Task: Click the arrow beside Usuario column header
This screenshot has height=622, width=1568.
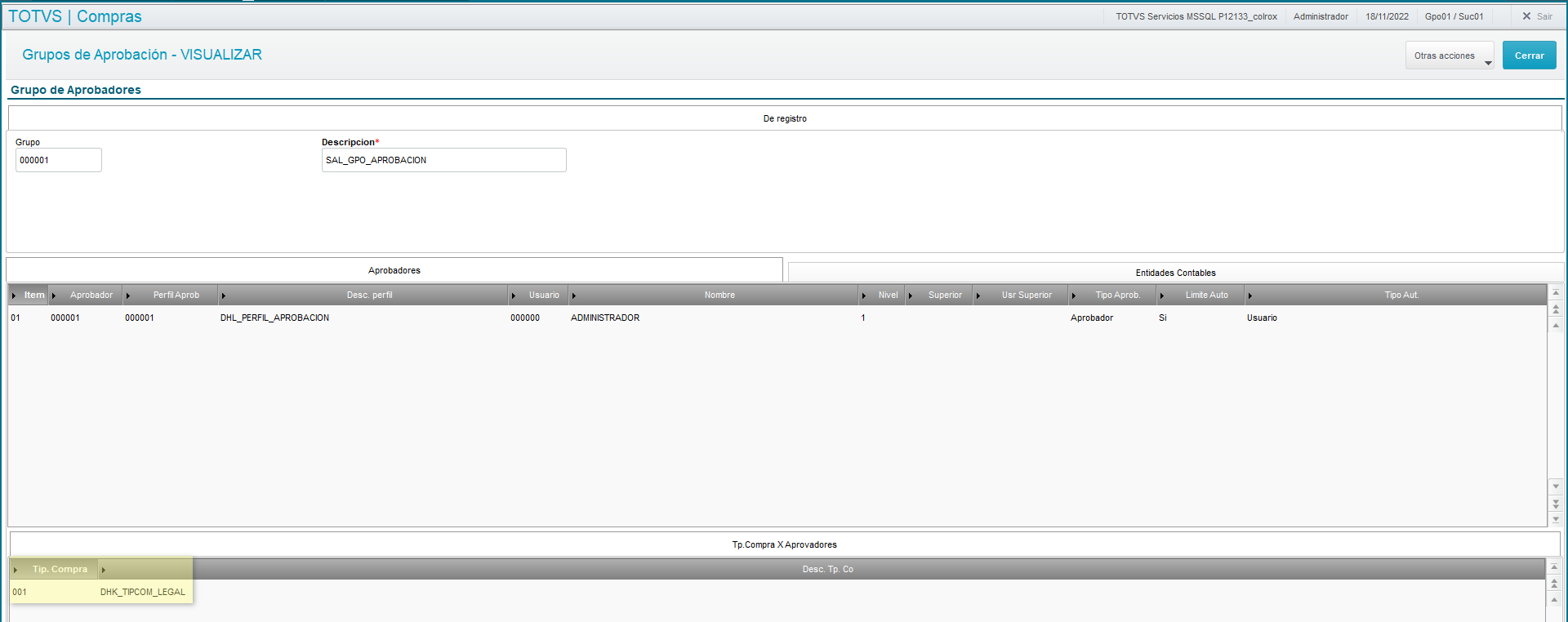Action: 513,295
